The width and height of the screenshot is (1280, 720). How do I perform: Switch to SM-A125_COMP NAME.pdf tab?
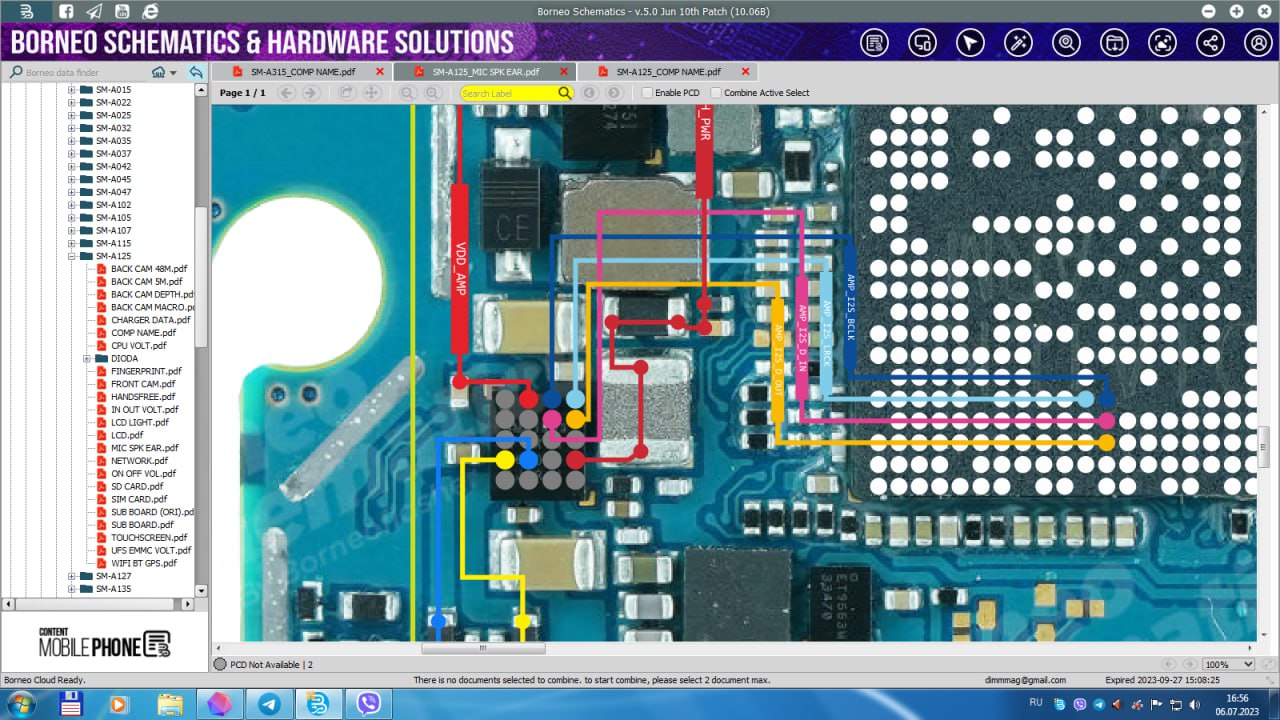coord(668,72)
